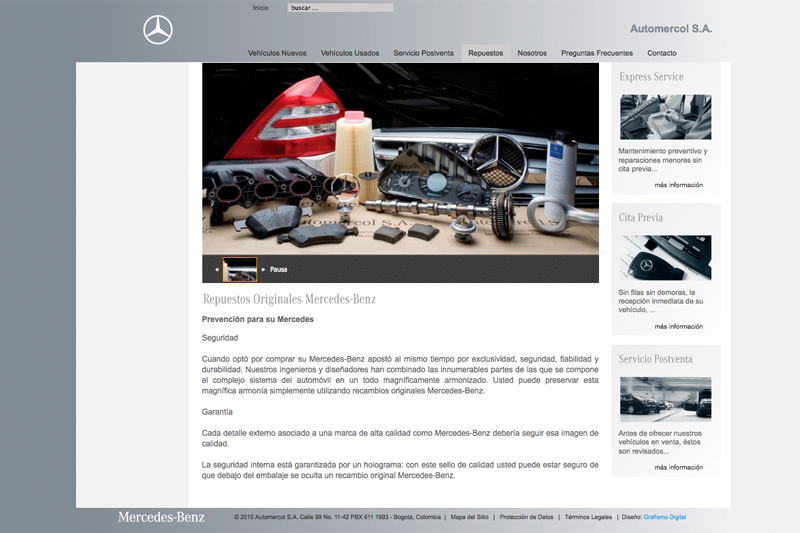This screenshot has width=800, height=533.
Task: Open Servicio Postventa menu item
Action: 423,53
